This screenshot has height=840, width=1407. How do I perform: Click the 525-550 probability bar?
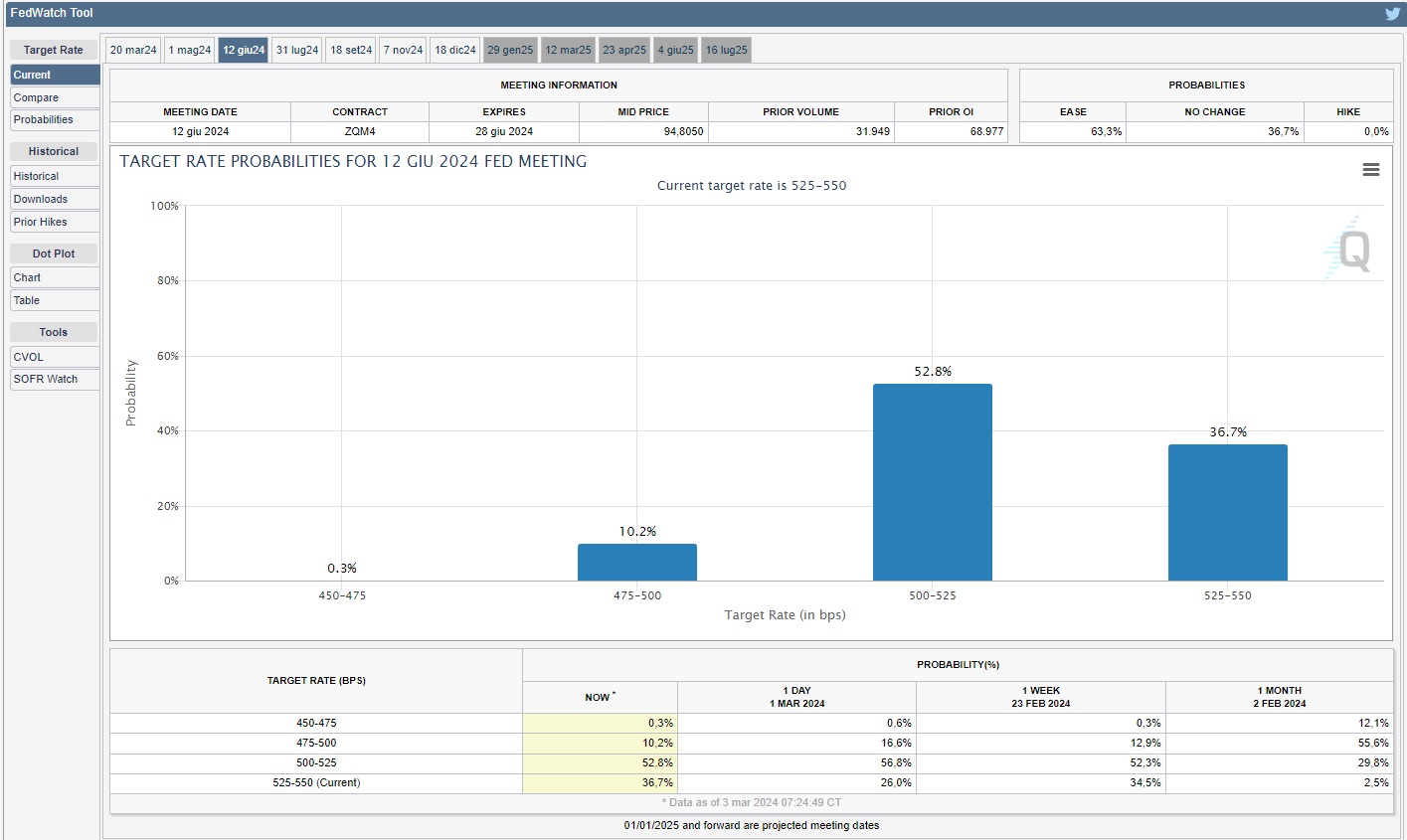[1227, 512]
